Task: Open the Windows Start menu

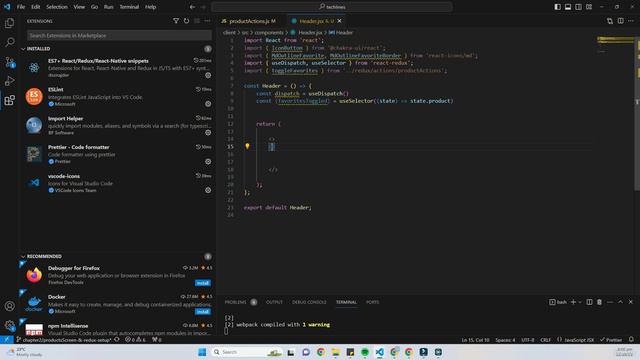Action: click(x=202, y=352)
